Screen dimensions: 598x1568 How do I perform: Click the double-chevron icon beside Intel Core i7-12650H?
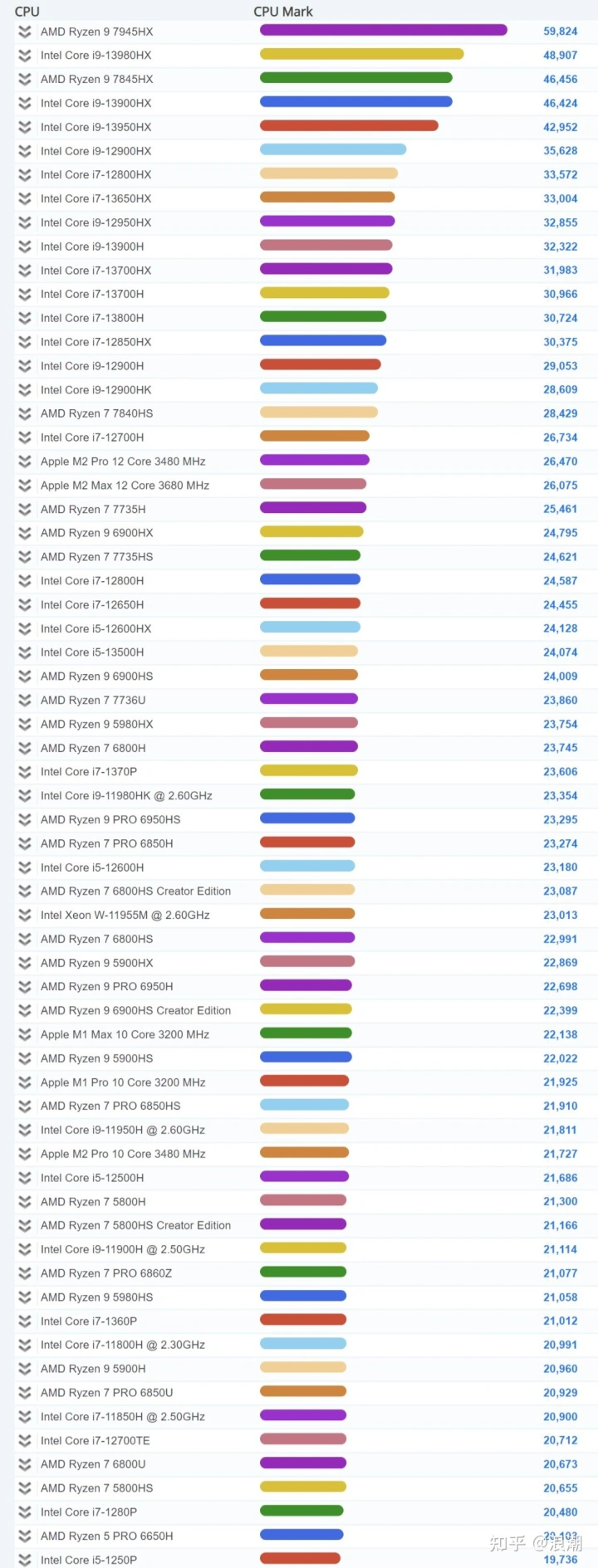click(x=25, y=605)
